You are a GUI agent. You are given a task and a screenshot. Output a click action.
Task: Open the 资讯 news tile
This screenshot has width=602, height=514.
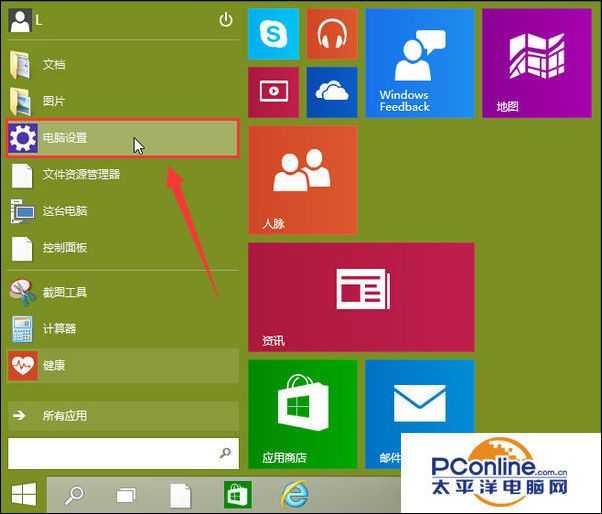pos(361,297)
